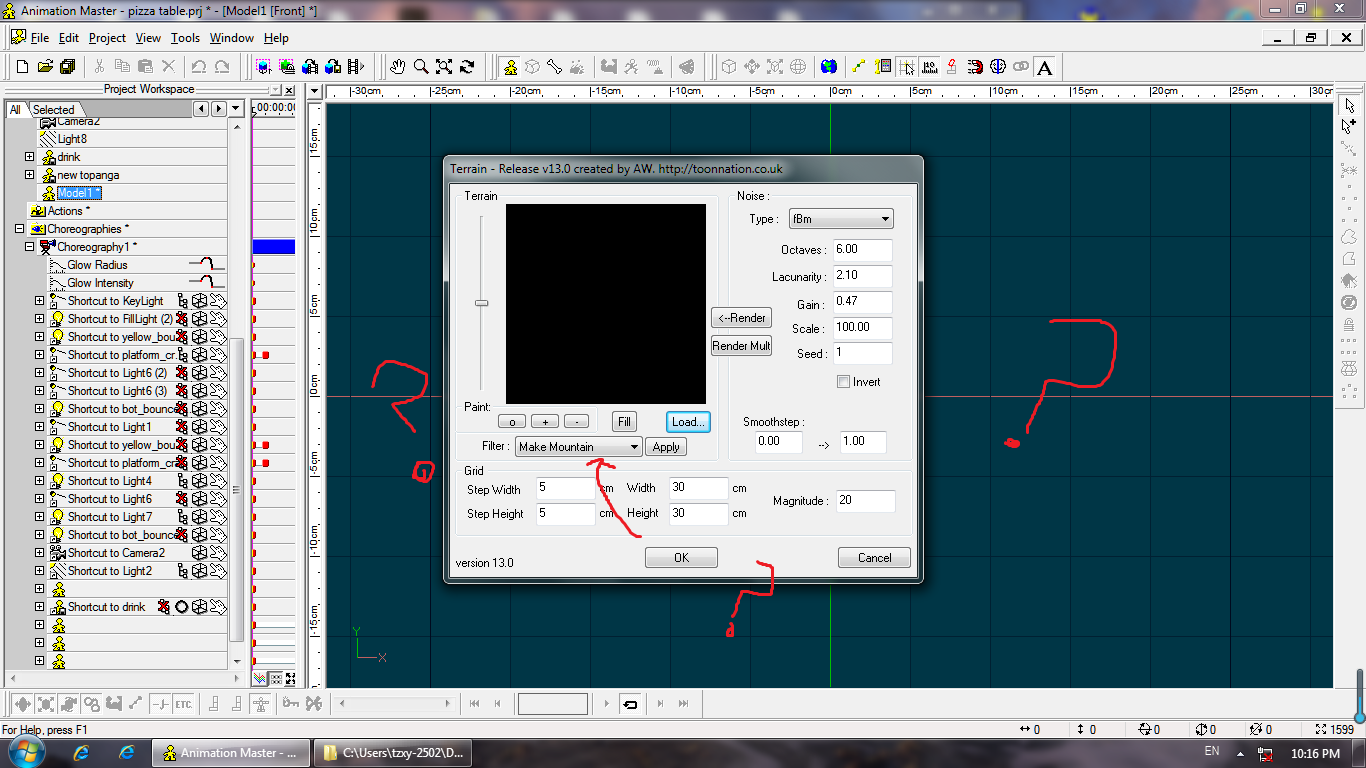This screenshot has height=768, width=1366.
Task: Click the Octaves input field
Action: [x=862, y=250]
